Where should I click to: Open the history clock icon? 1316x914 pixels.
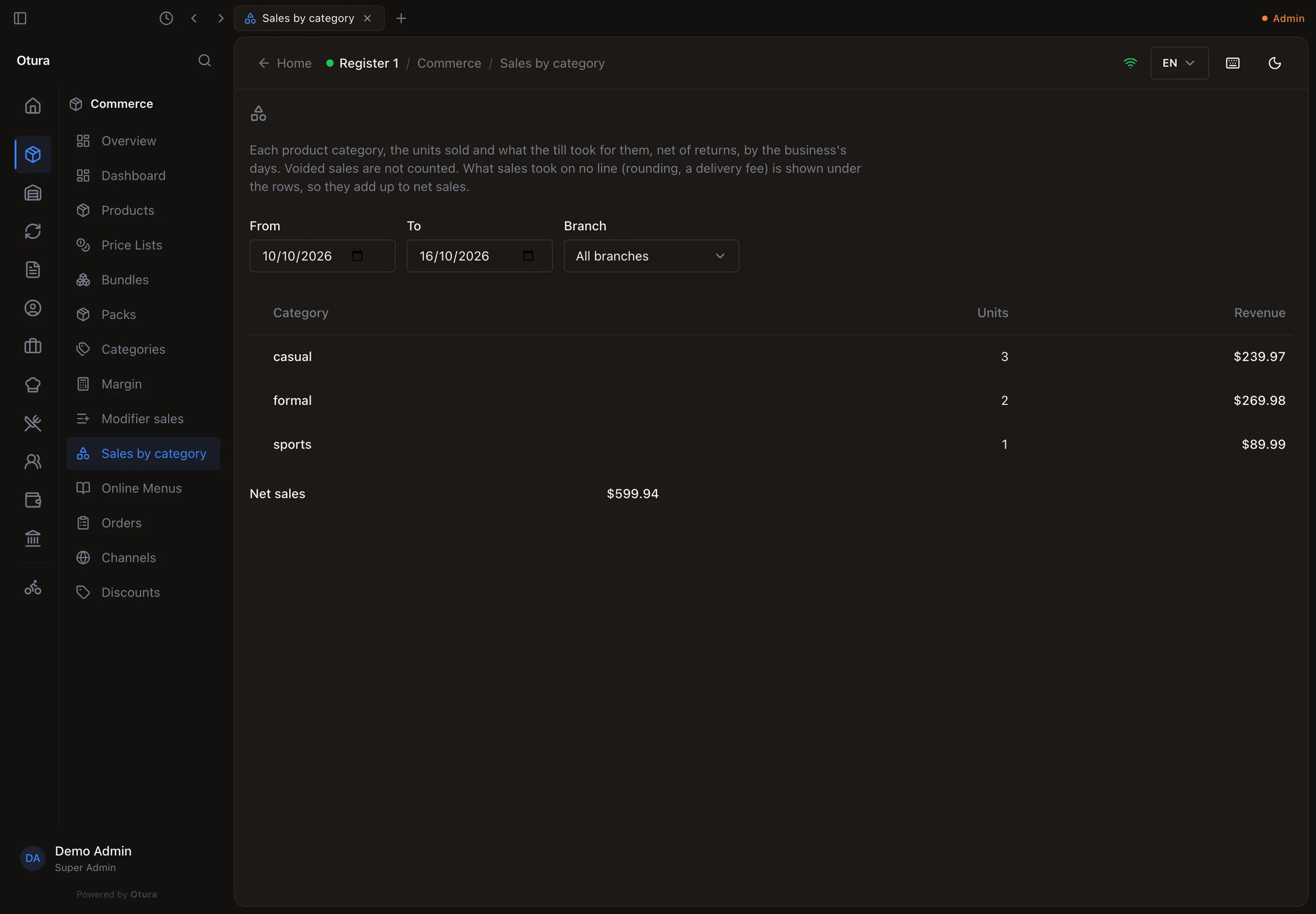coord(166,18)
